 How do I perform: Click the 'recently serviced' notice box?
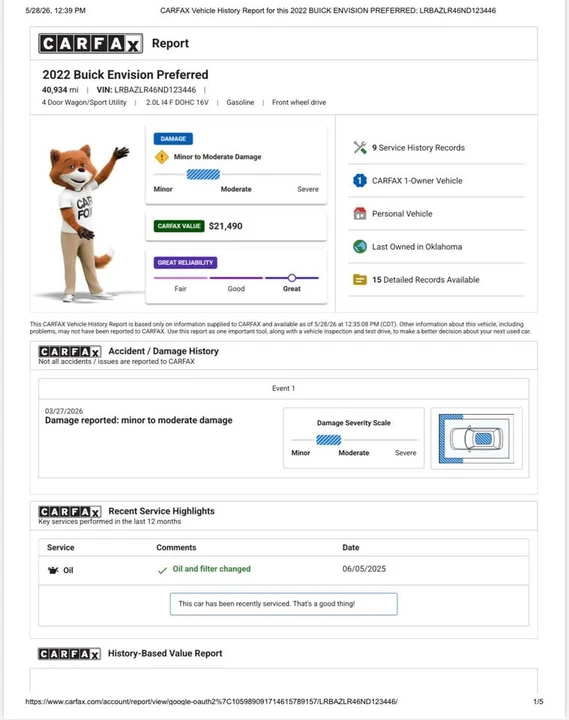tap(283, 604)
